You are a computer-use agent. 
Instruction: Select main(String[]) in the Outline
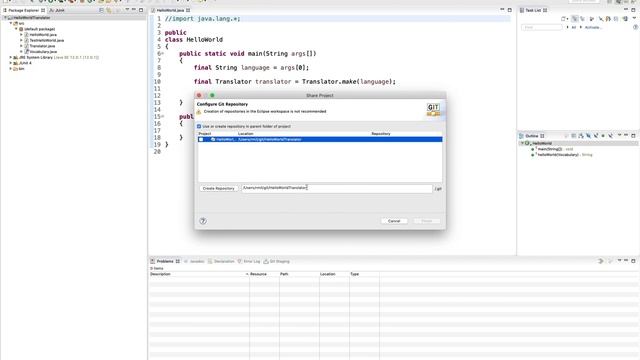click(550, 149)
